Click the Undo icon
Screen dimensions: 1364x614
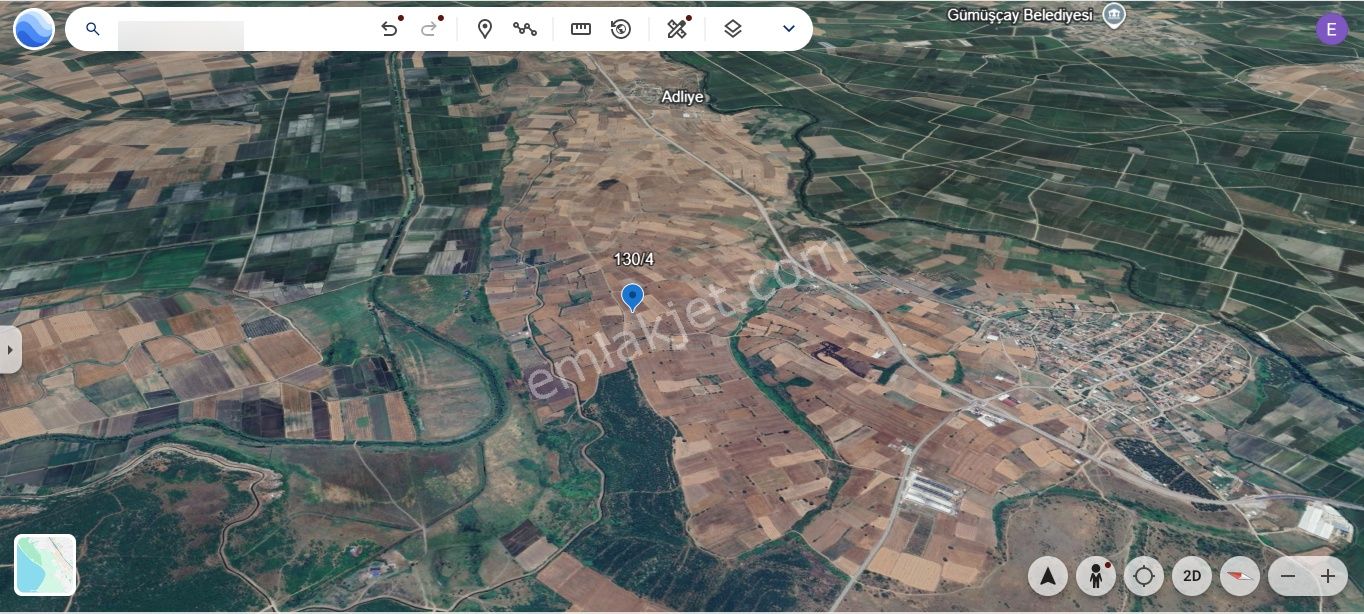click(x=390, y=29)
